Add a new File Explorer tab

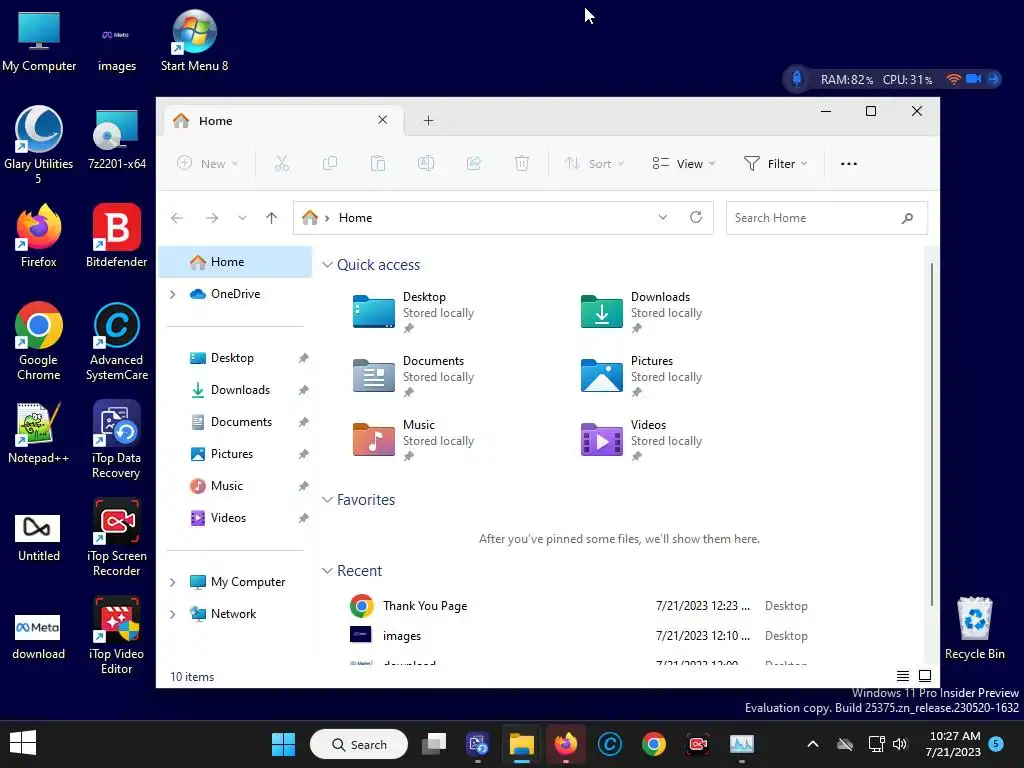[x=428, y=120]
